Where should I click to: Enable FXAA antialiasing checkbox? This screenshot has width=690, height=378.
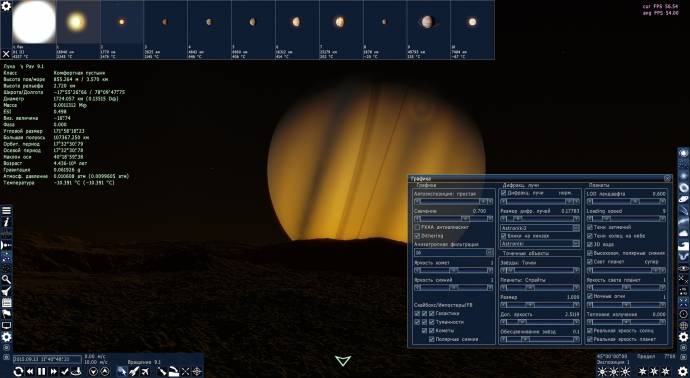click(417, 228)
